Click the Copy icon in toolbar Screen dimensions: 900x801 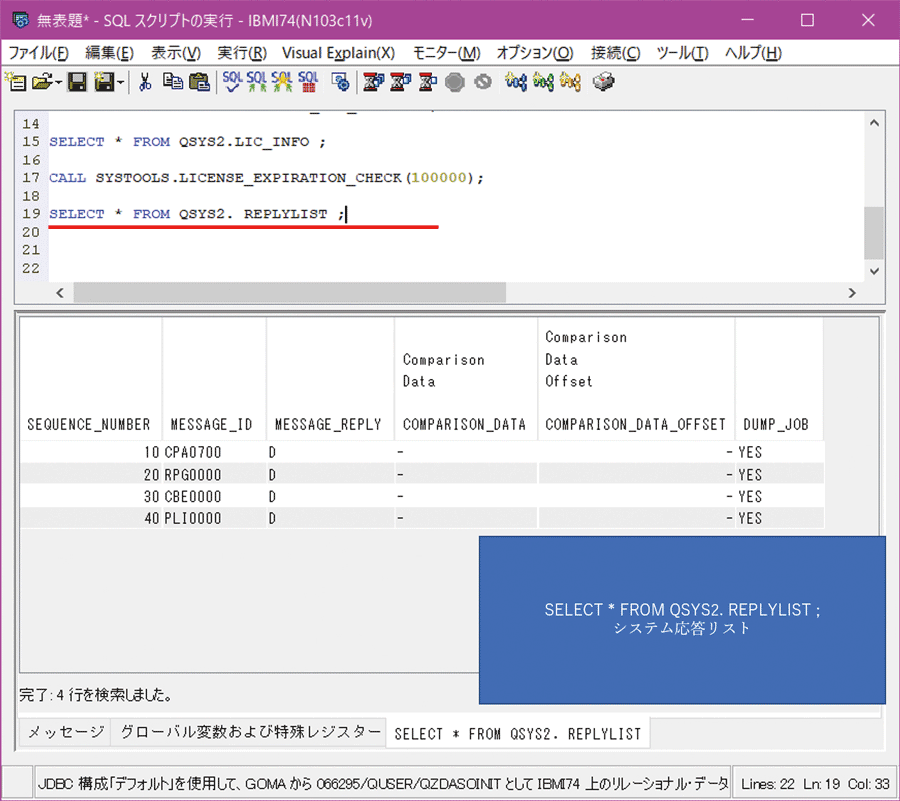[x=172, y=82]
